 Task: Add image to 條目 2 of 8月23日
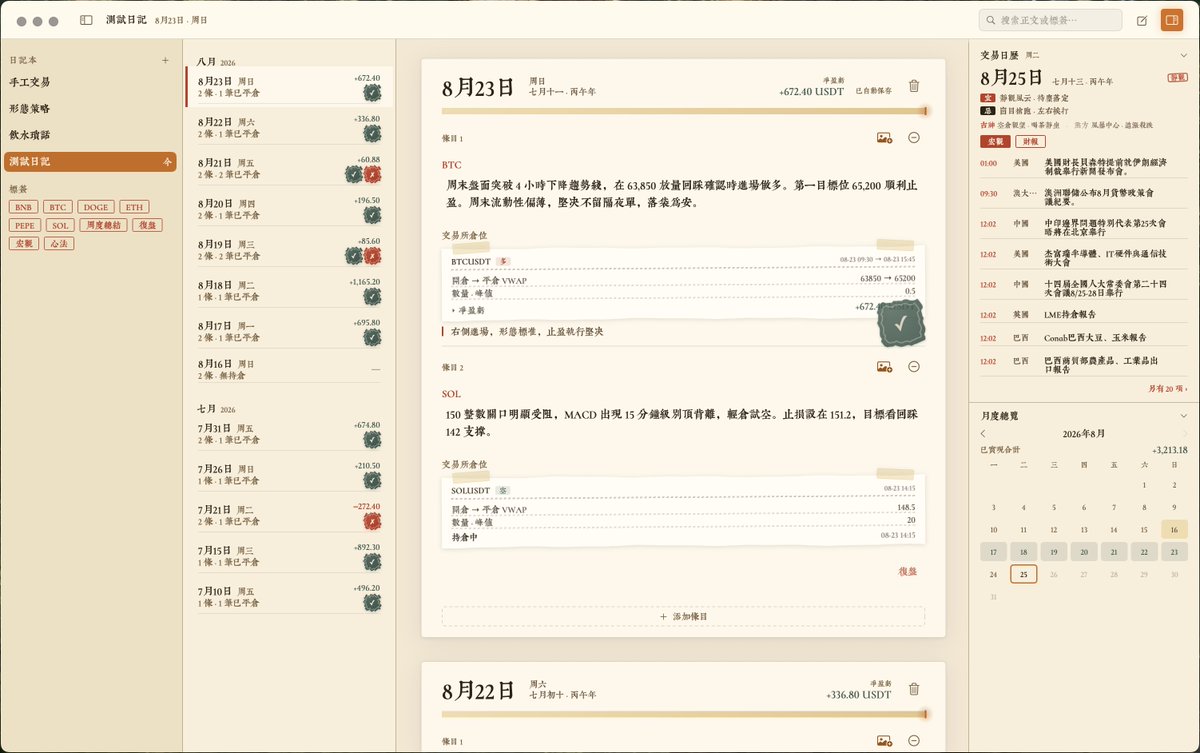click(884, 367)
